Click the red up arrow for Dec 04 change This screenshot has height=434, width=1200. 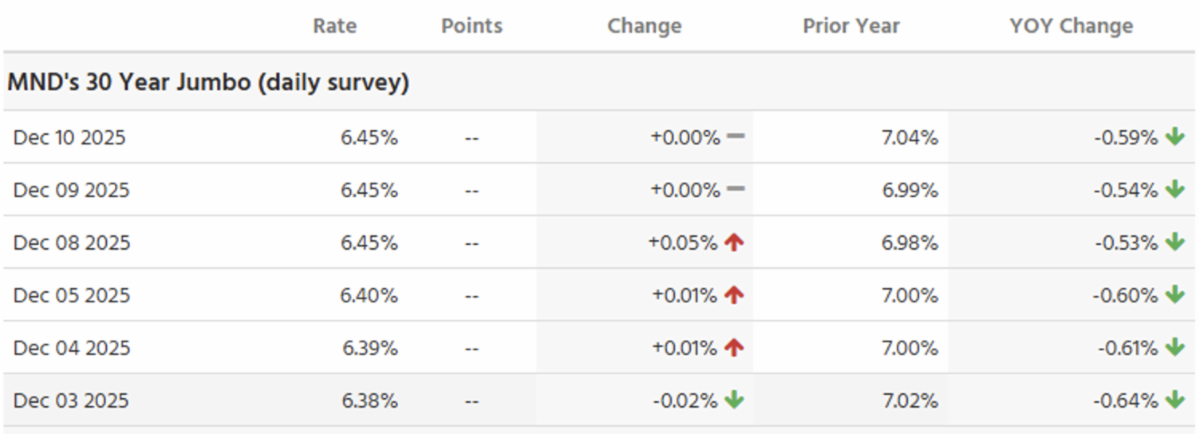pos(735,348)
